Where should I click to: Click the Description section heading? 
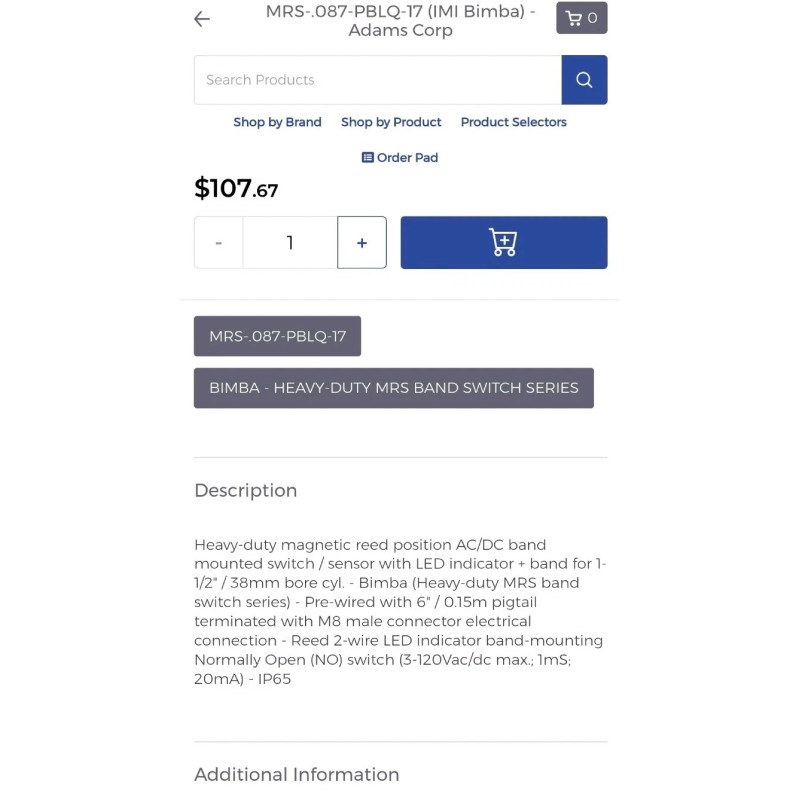pos(245,490)
